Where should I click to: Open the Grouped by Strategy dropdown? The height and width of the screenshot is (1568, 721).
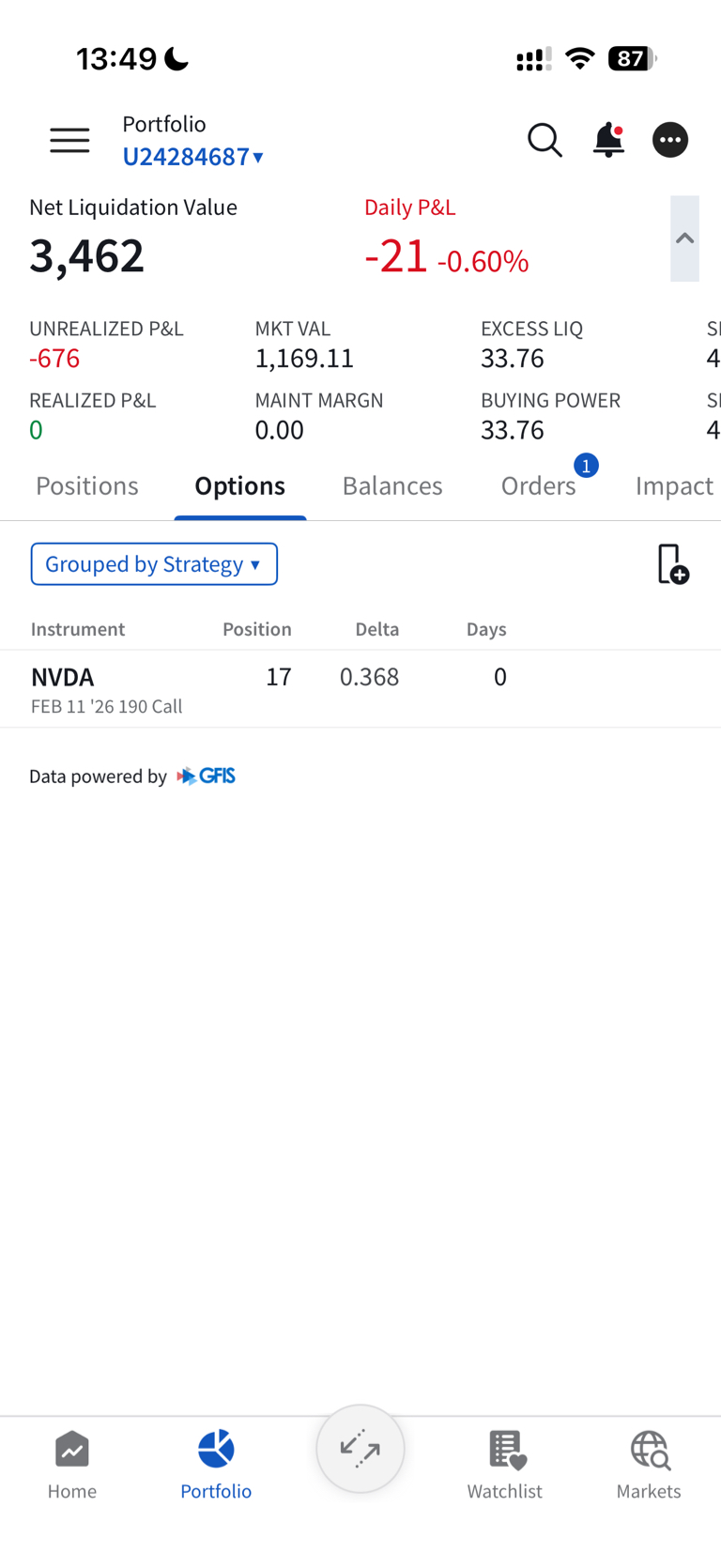(154, 564)
